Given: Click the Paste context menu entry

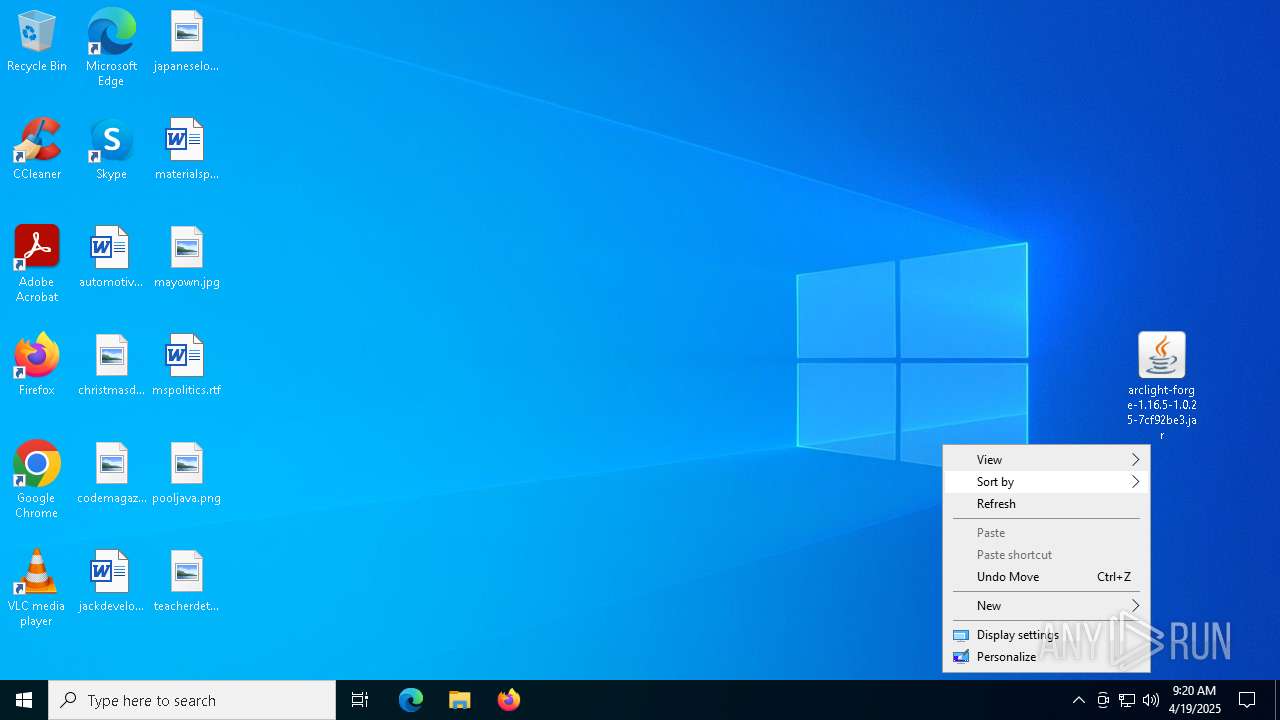Looking at the screenshot, I should click(1046, 533).
